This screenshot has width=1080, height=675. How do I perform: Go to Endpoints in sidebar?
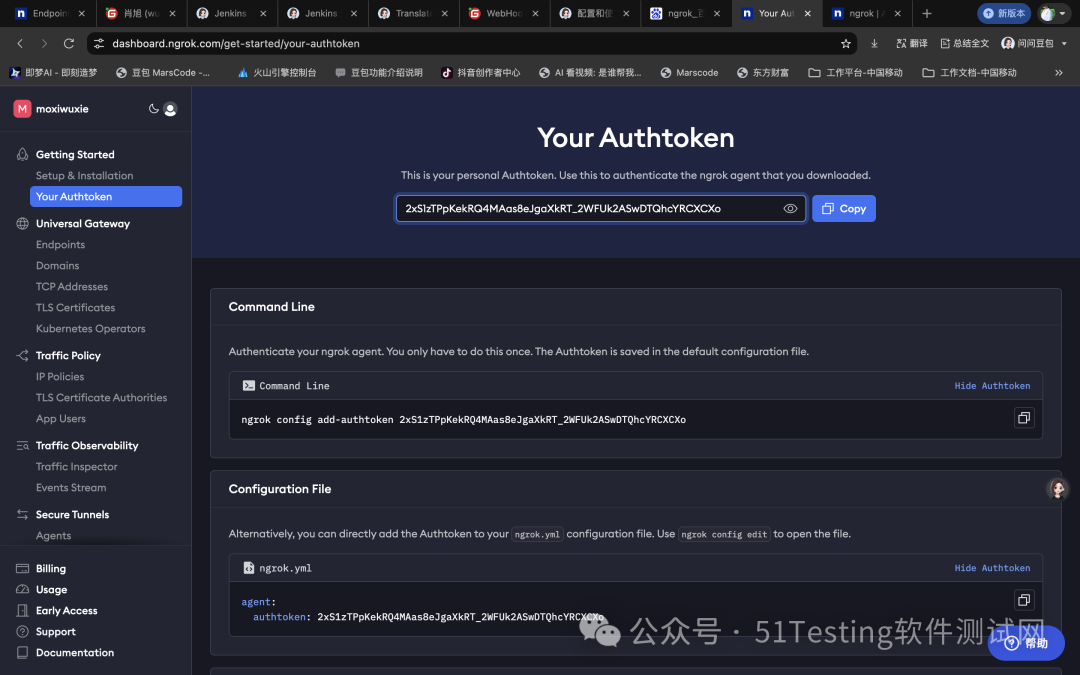point(61,245)
